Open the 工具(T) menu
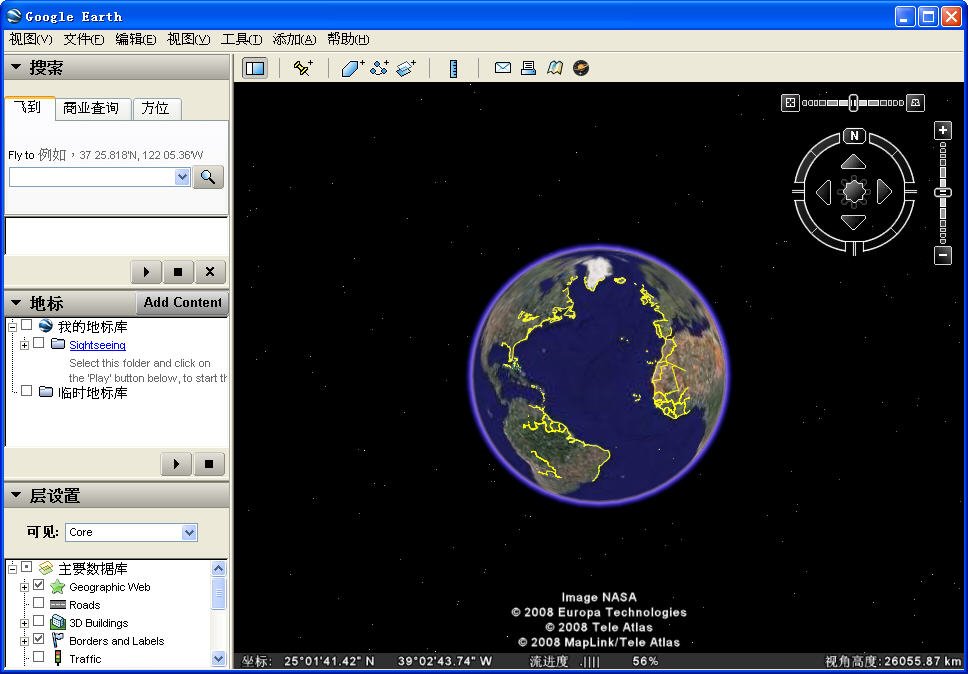968x674 pixels. [241, 39]
